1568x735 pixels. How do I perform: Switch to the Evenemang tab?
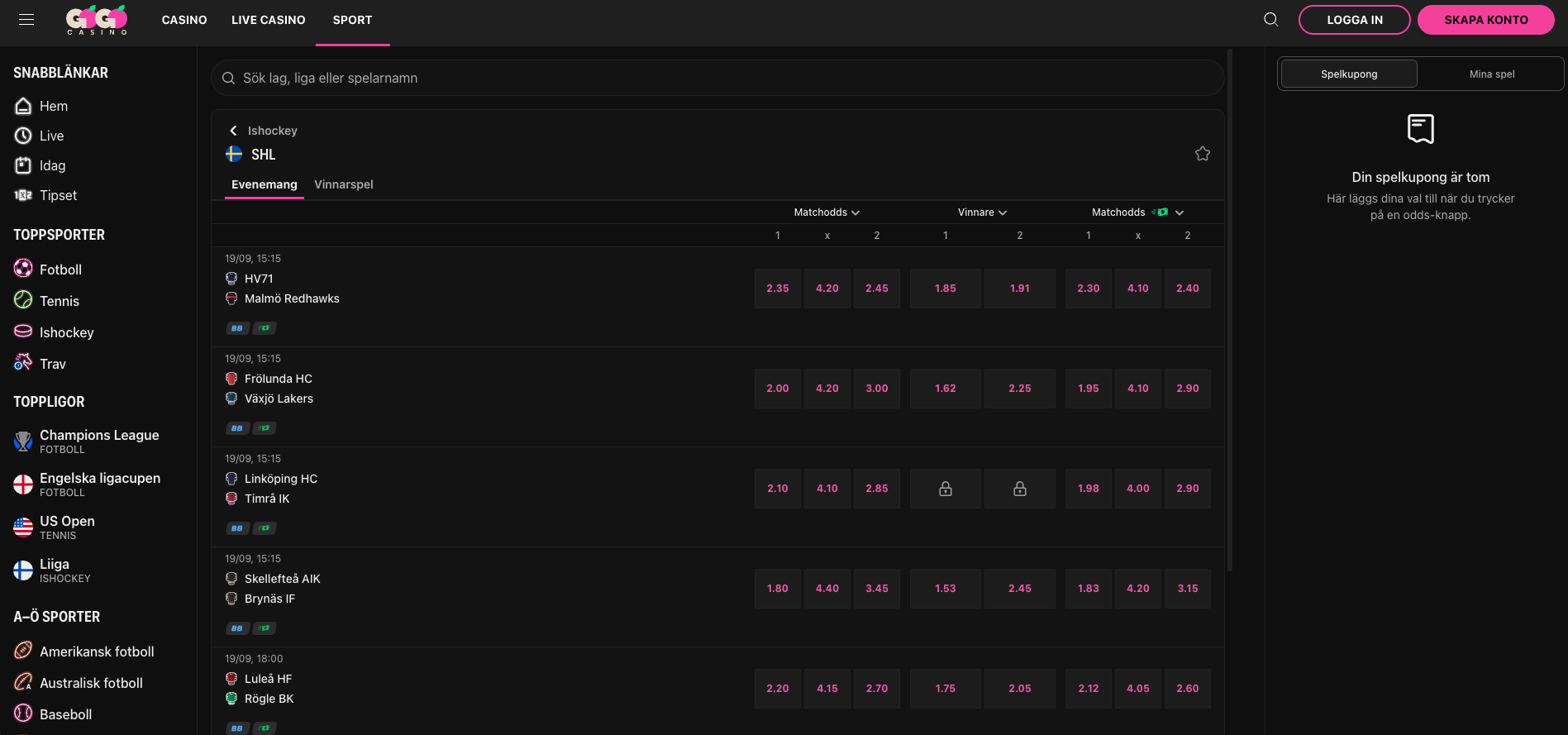(265, 184)
